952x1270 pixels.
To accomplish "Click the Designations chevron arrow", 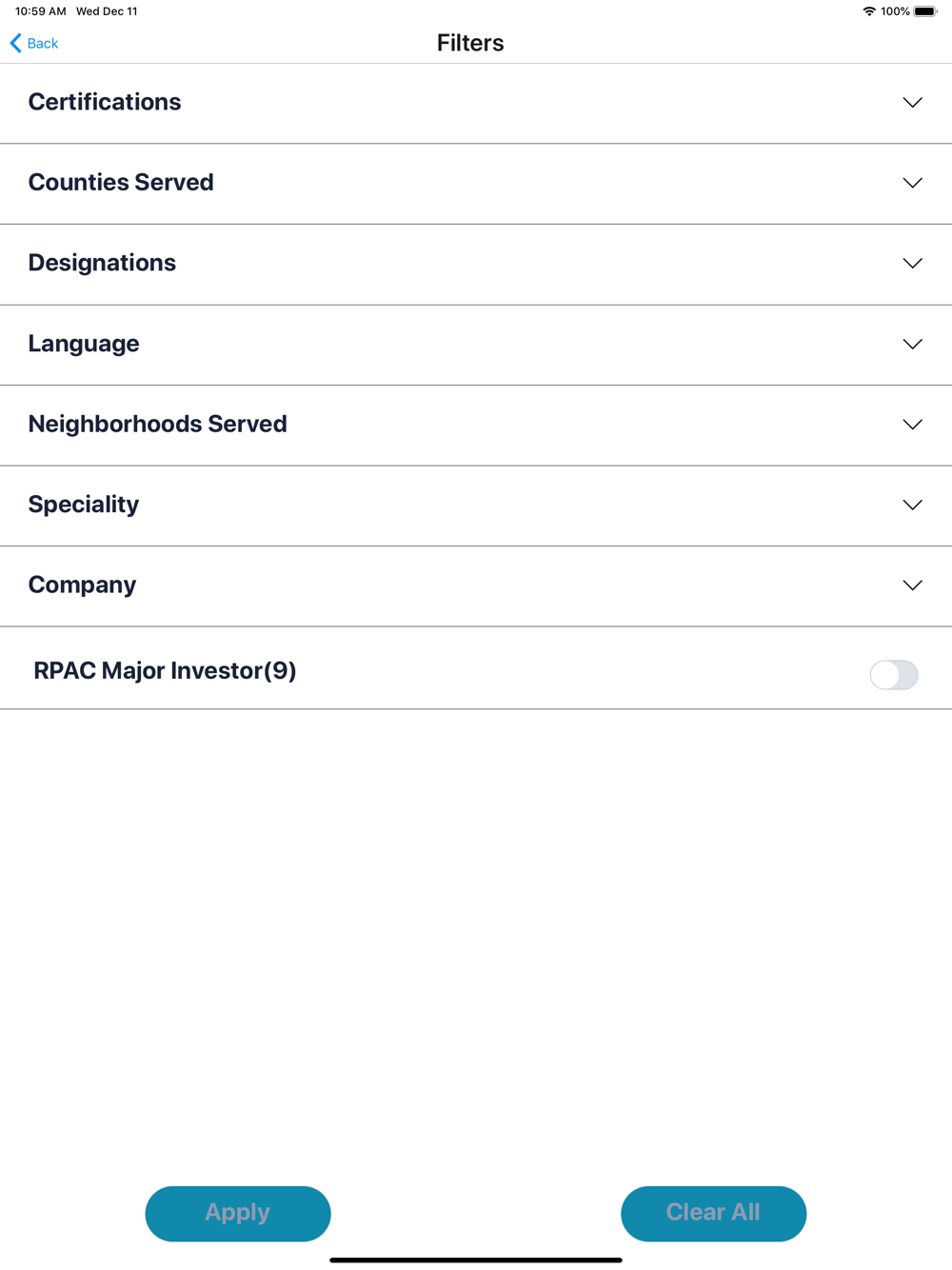I will tap(912, 264).
